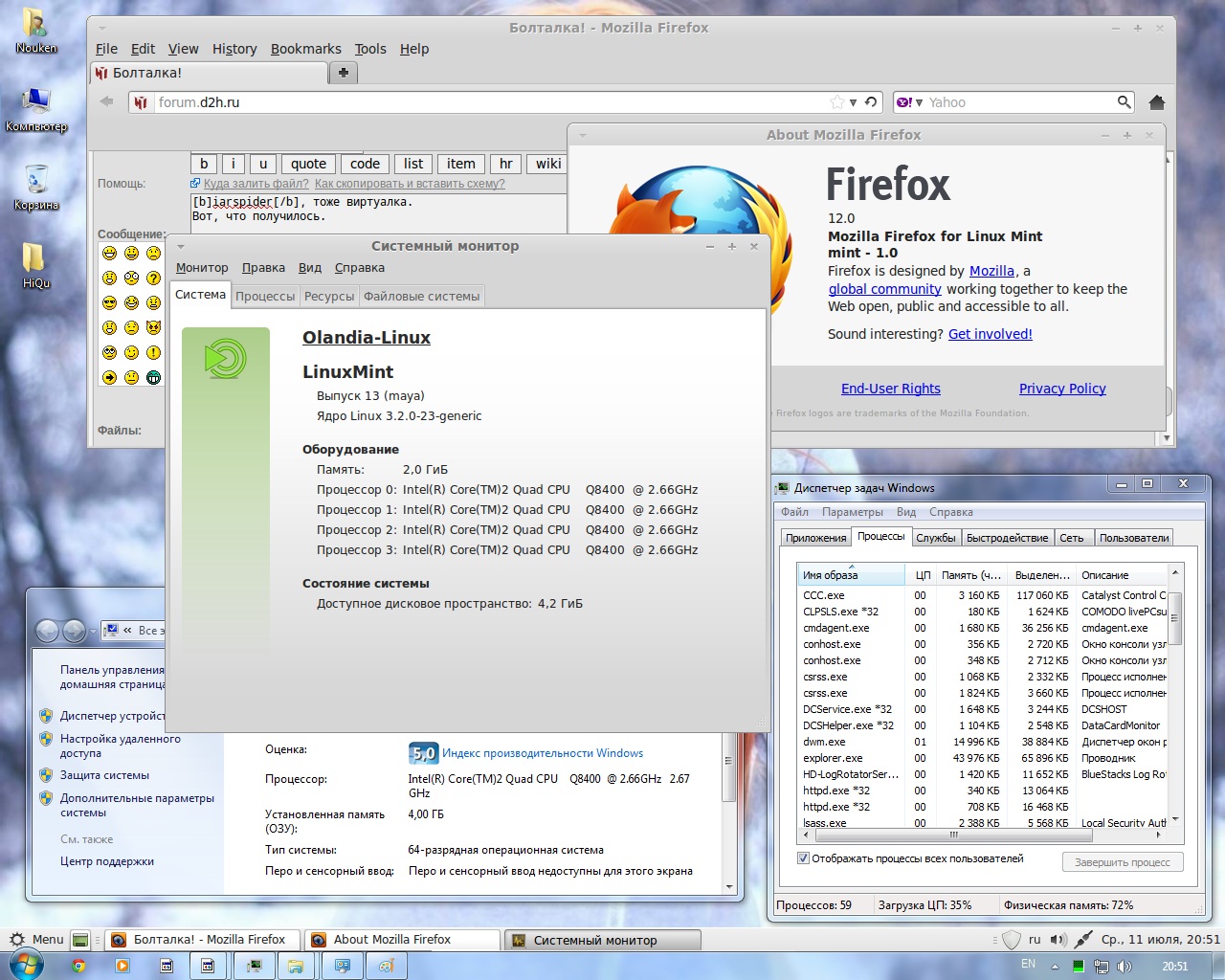Viewport: 1225px width, 980px height.
Task: Click the Chrome icon in Windows taskbar
Action: pos(78,966)
